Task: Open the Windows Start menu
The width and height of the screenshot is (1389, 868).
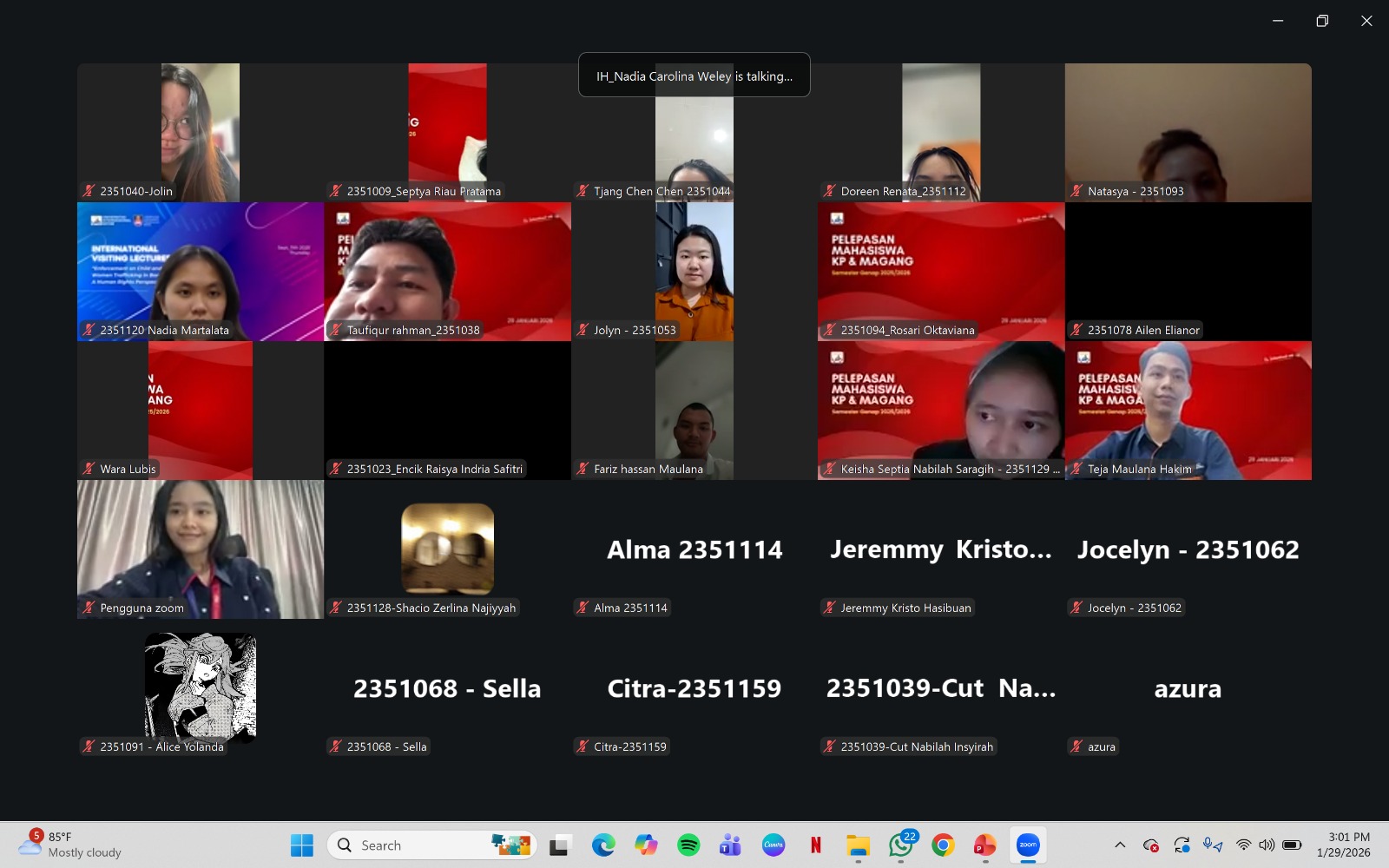Action: pos(302,845)
